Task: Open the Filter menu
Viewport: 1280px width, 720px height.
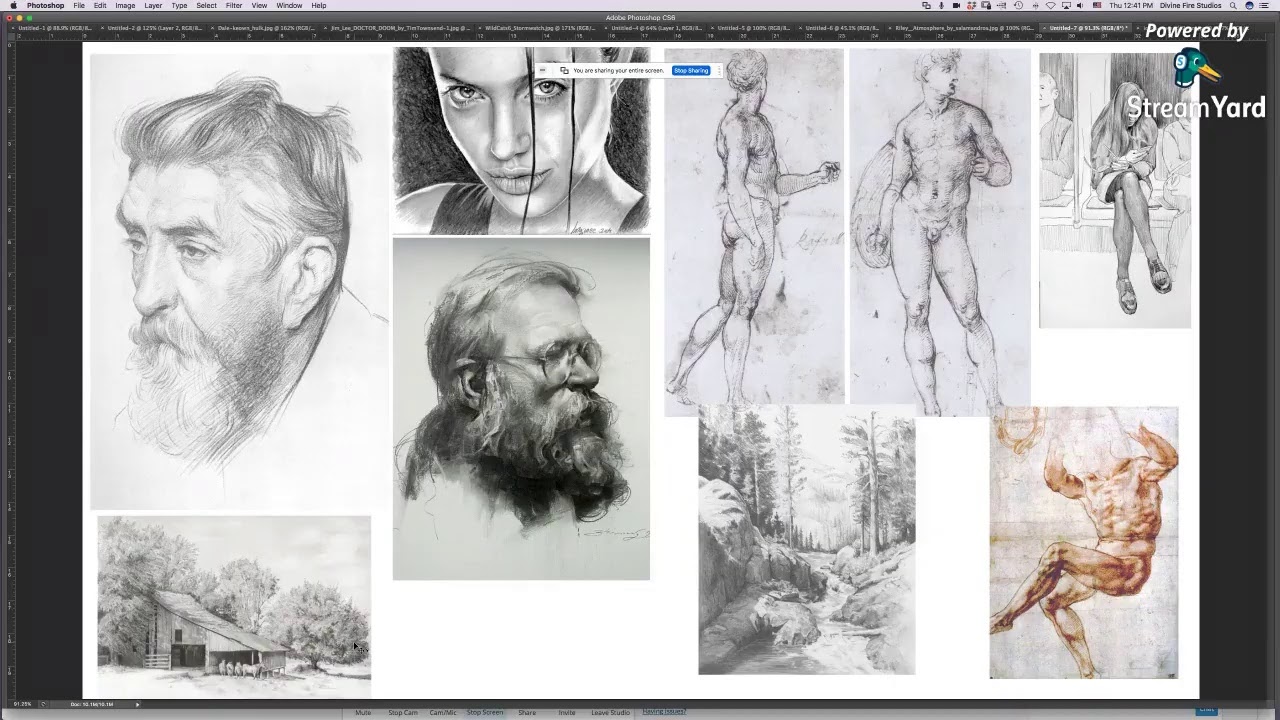Action: click(233, 6)
